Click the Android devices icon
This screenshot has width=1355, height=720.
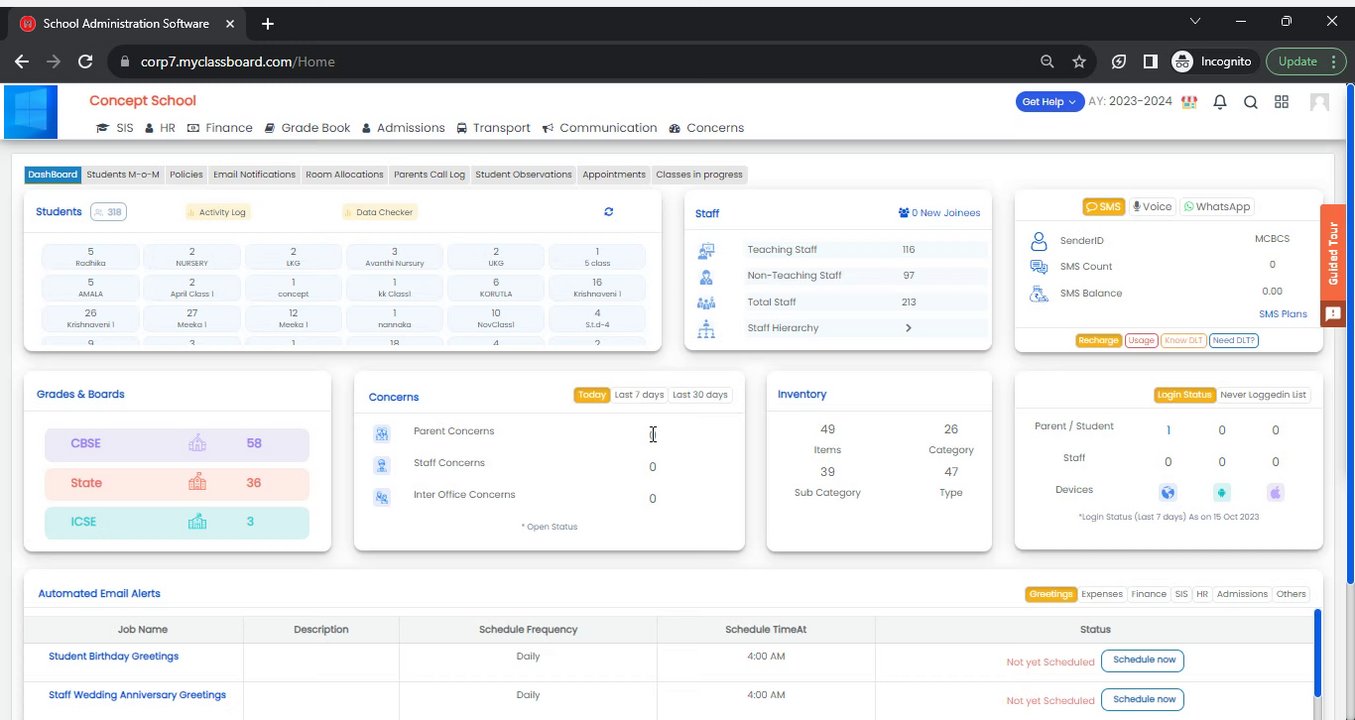point(1222,492)
